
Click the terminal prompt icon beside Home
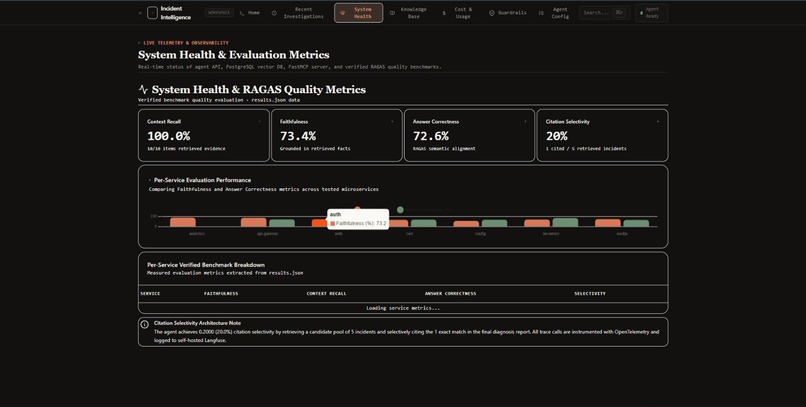click(x=242, y=13)
